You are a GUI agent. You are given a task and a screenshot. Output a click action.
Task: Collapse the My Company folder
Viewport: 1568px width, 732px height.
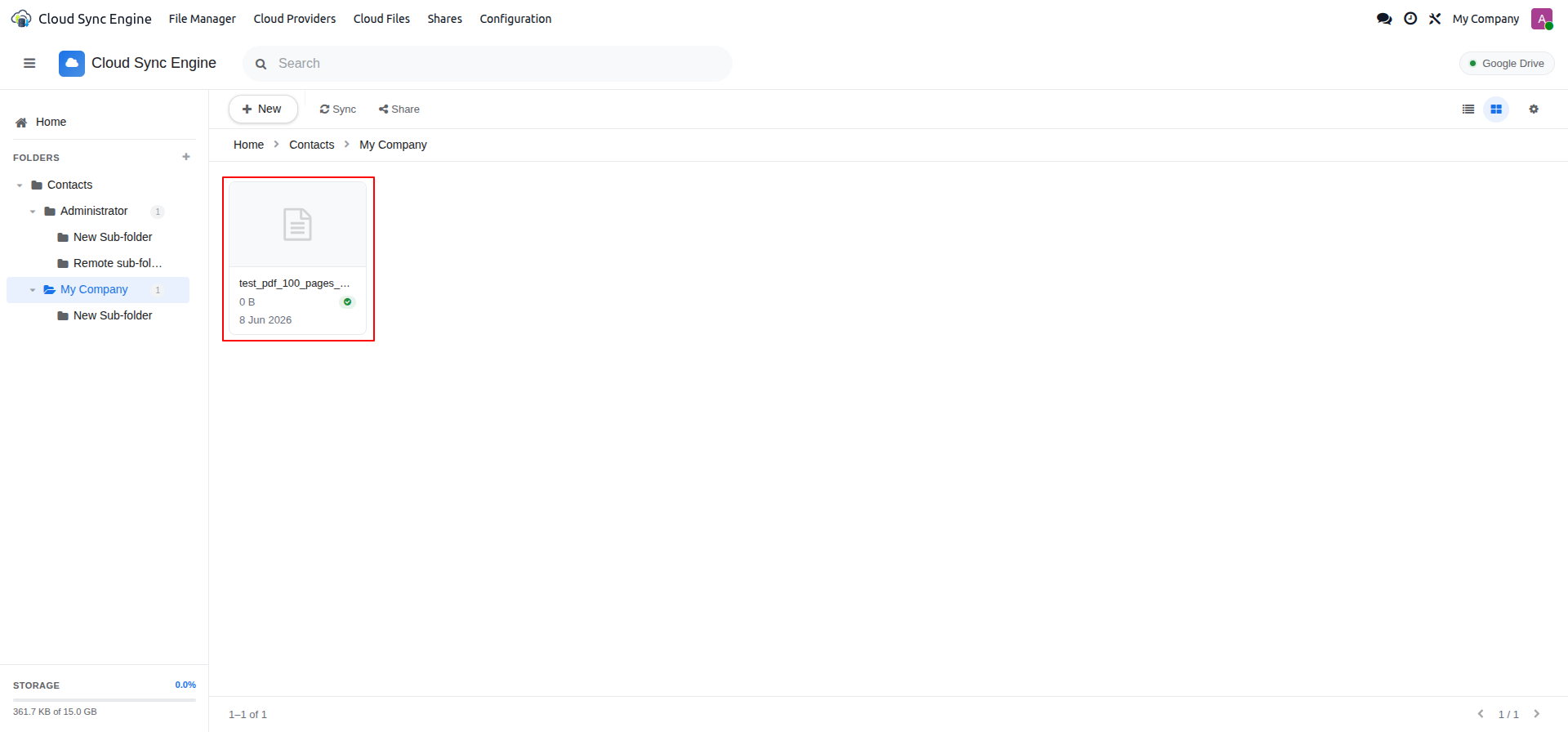(33, 290)
